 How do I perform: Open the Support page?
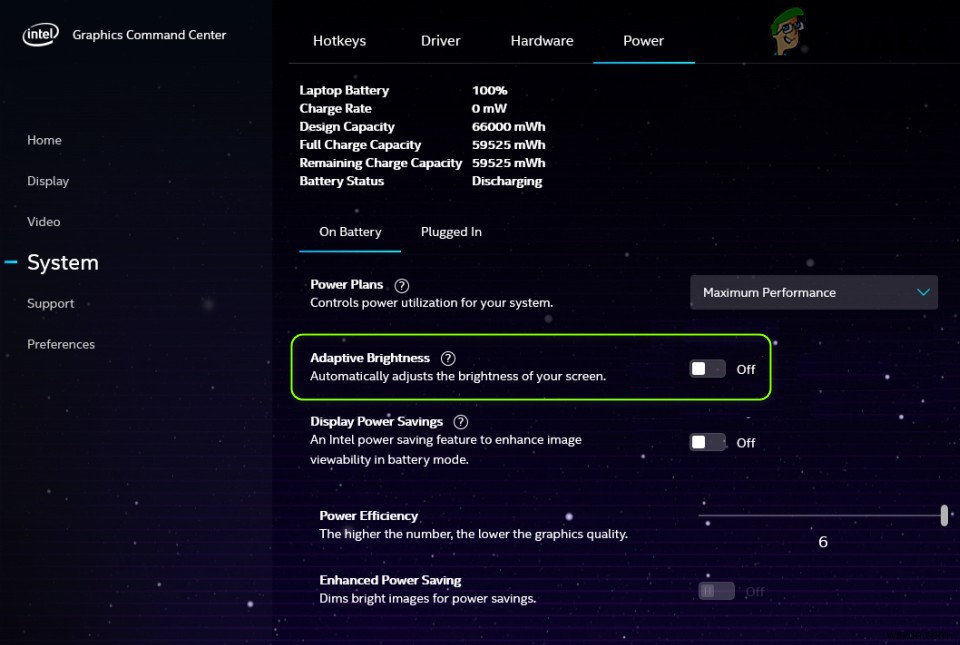click(x=51, y=304)
